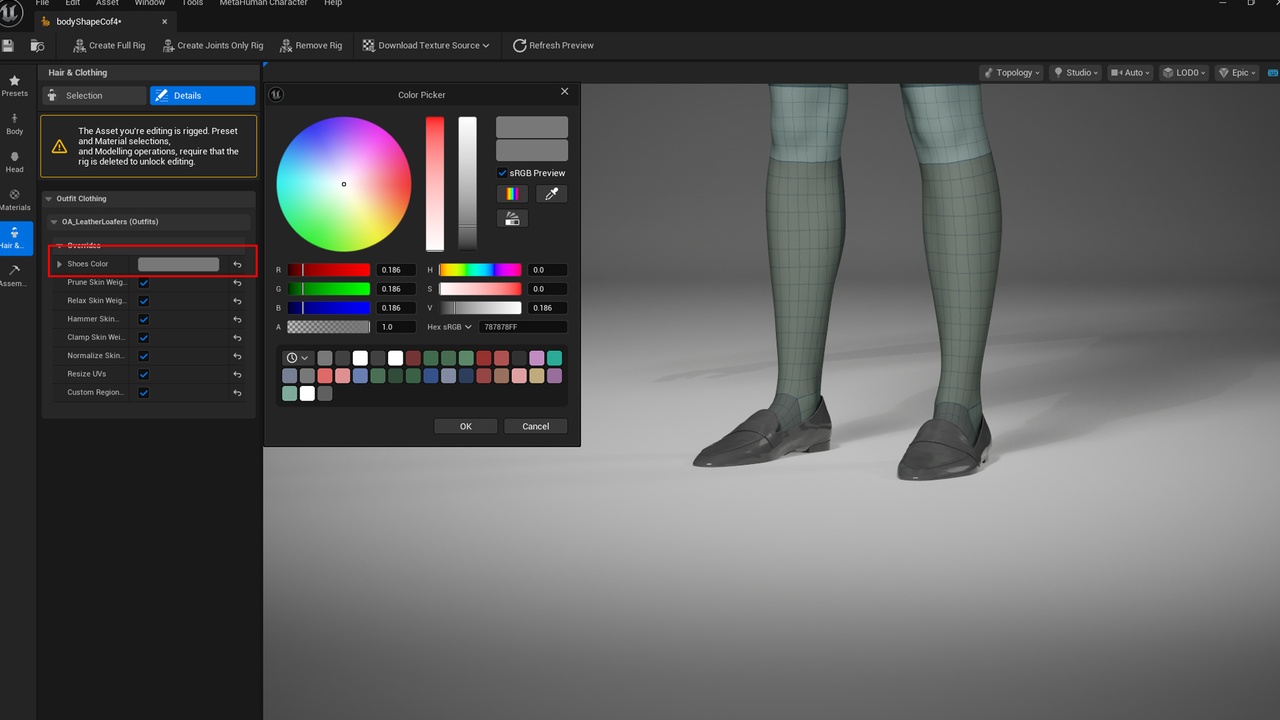This screenshot has width=1280, height=720.
Task: Click on the Hue rainbow slider
Action: (x=480, y=270)
